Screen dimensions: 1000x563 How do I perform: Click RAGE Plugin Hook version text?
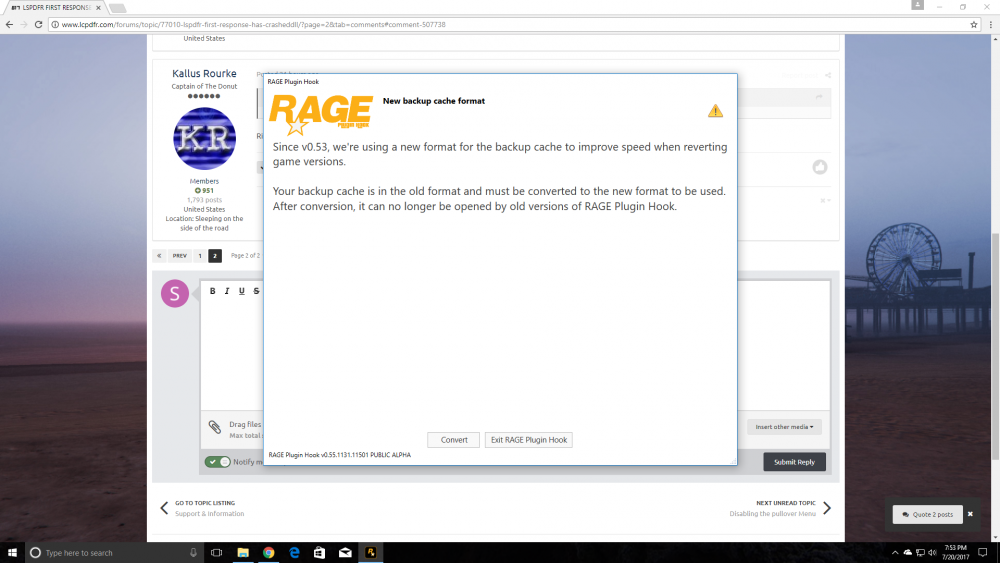339,455
